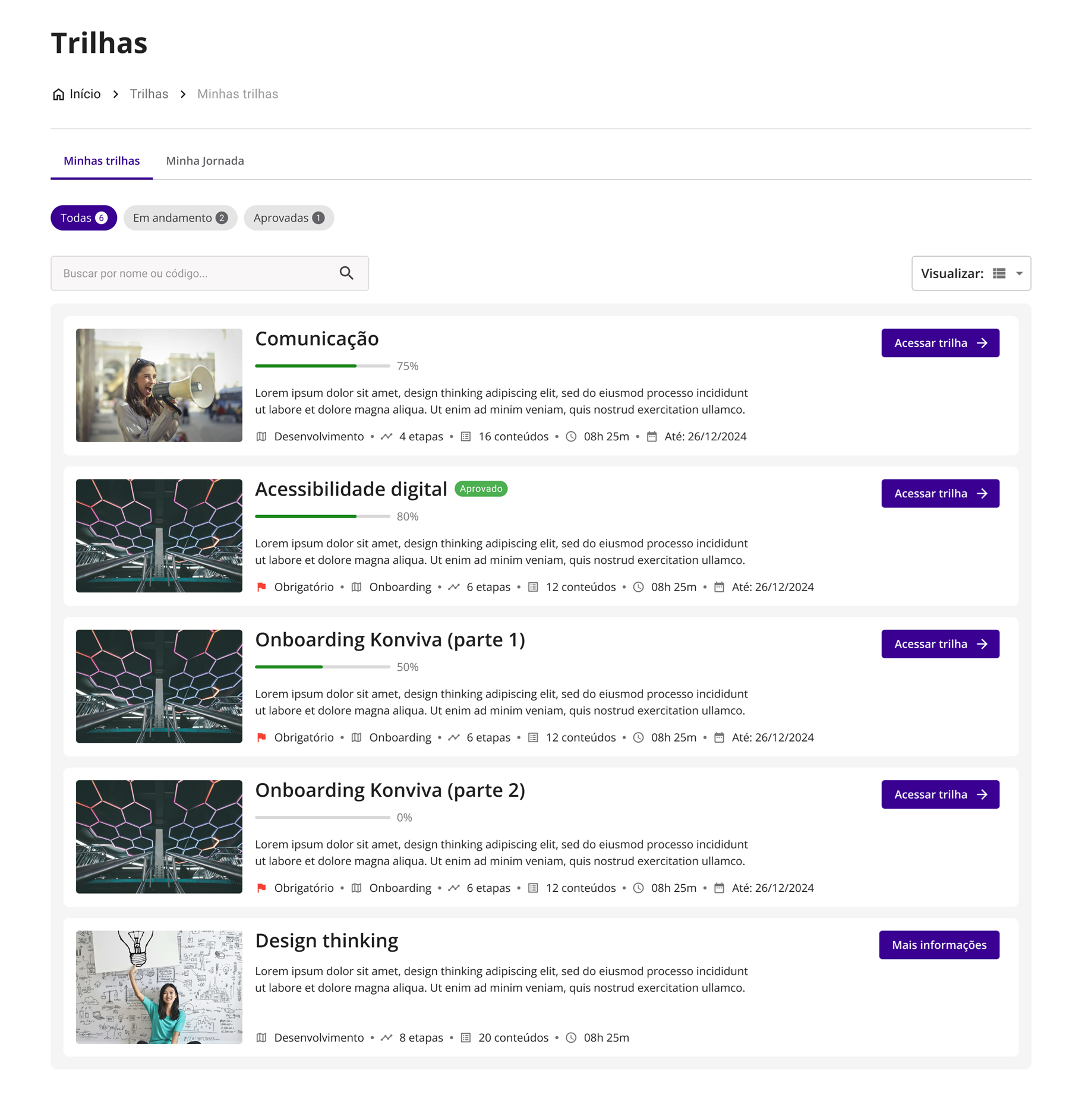Open the Visualizar view dropdown
Screen dimensions: 1082x1120
(x=1018, y=273)
